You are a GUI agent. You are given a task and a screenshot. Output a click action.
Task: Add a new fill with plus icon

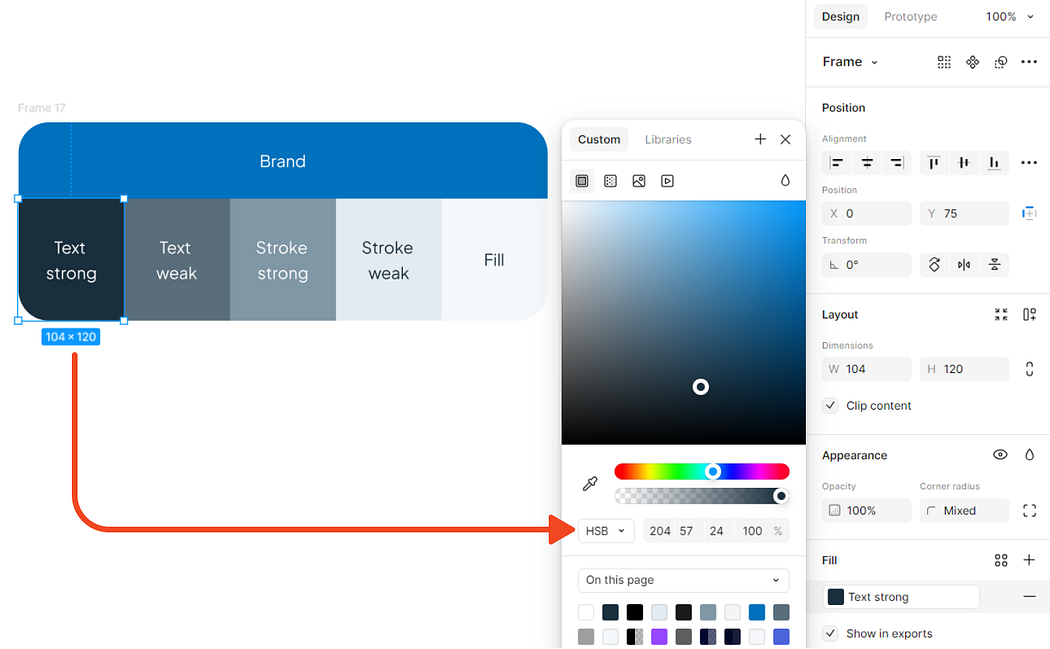click(x=1029, y=560)
